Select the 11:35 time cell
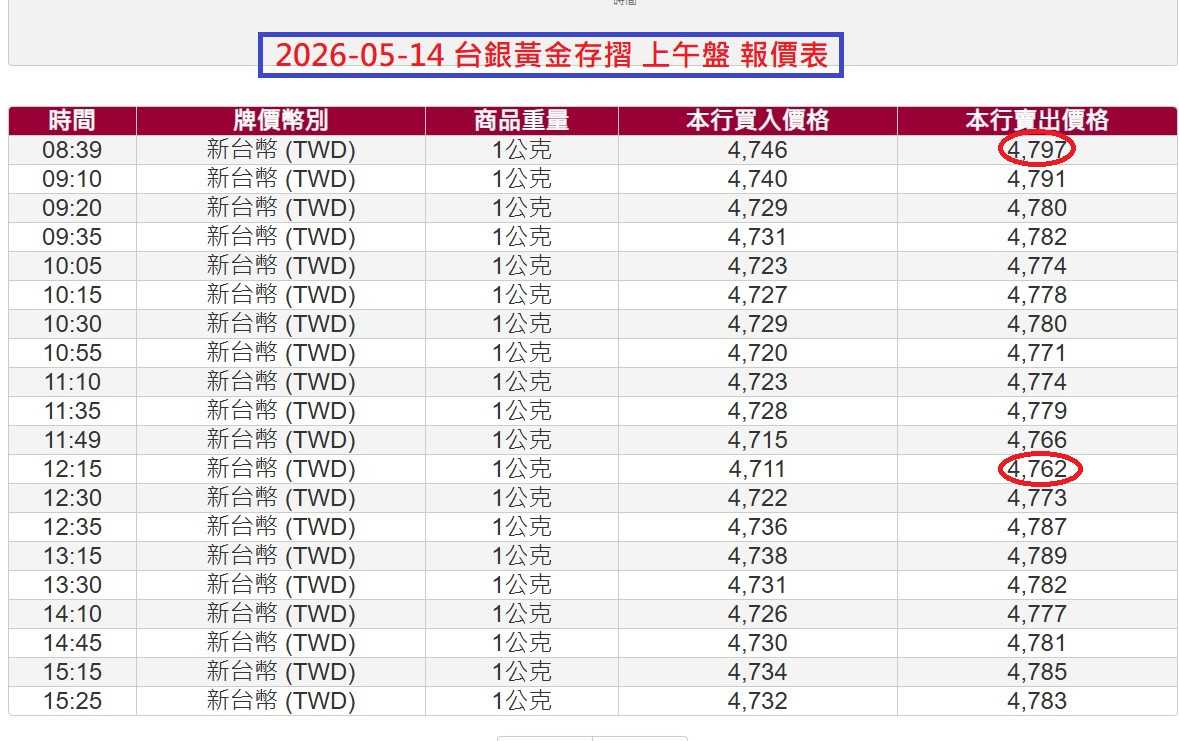 click(72, 411)
